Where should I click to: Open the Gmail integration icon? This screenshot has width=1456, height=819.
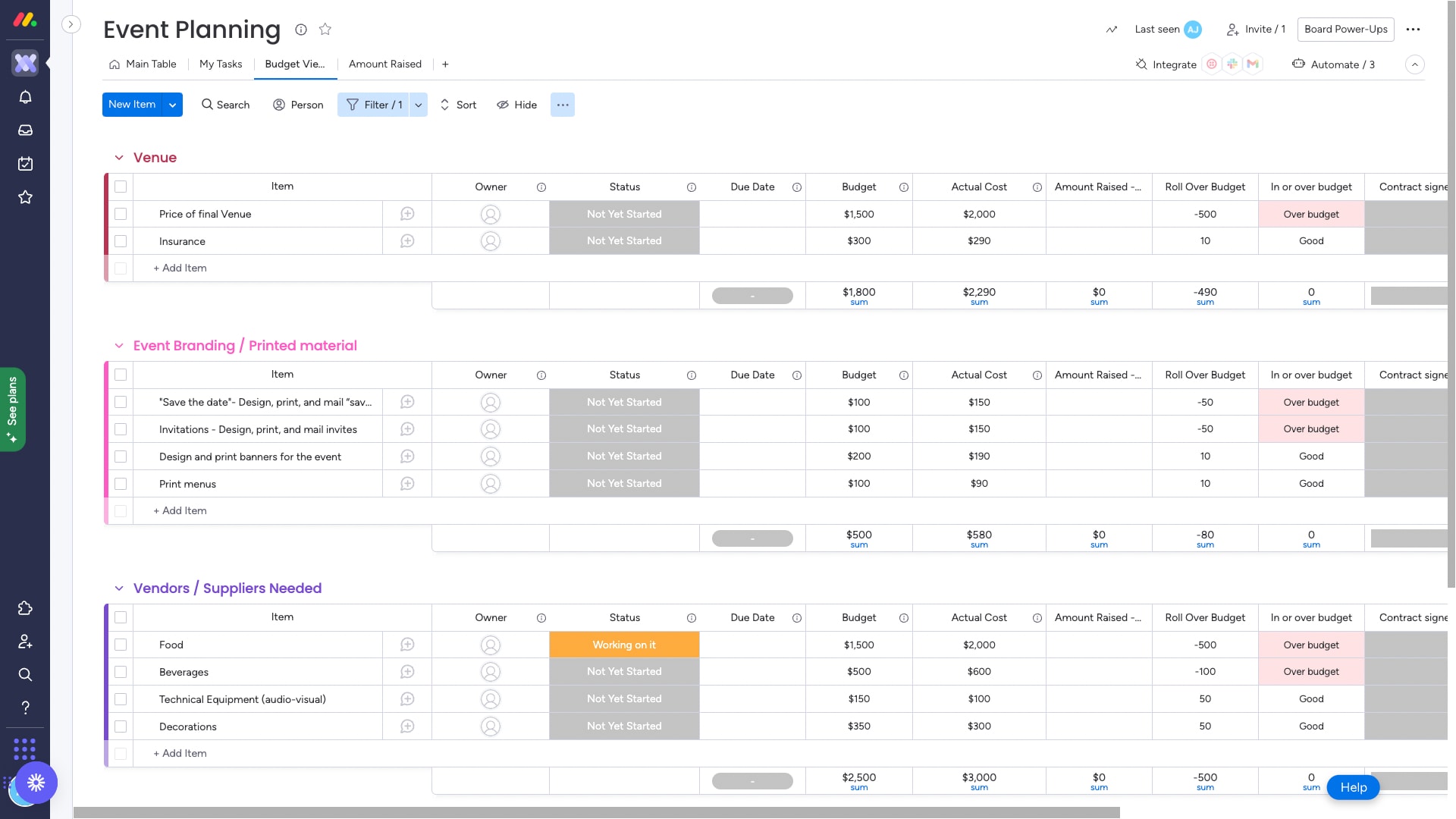click(1252, 64)
